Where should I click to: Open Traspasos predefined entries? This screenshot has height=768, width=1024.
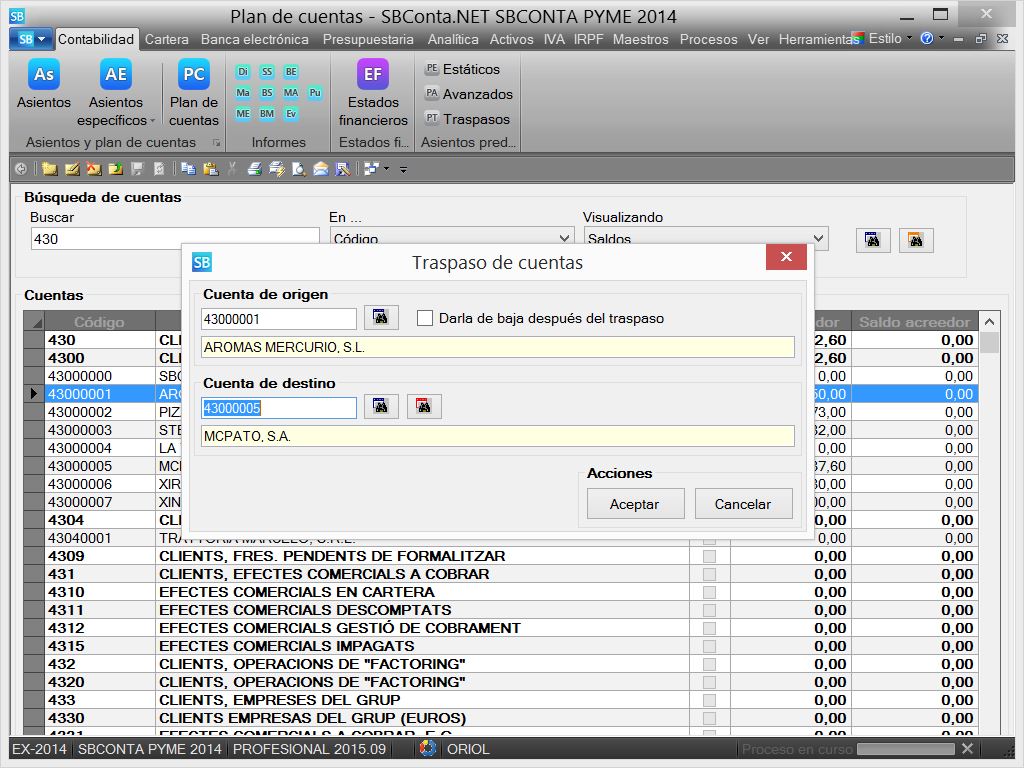coord(467,119)
